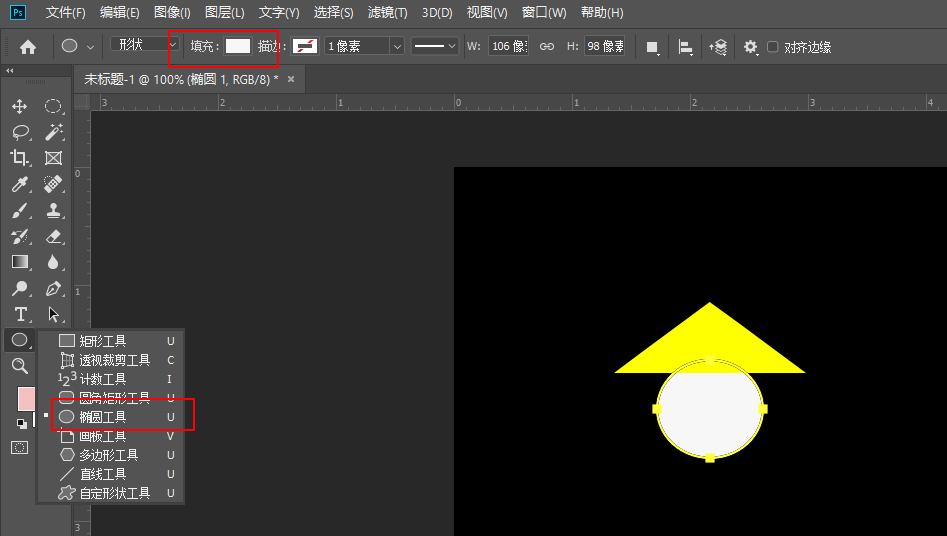The height and width of the screenshot is (536, 947).
Task: Select the Pen tool
Action: point(54,289)
